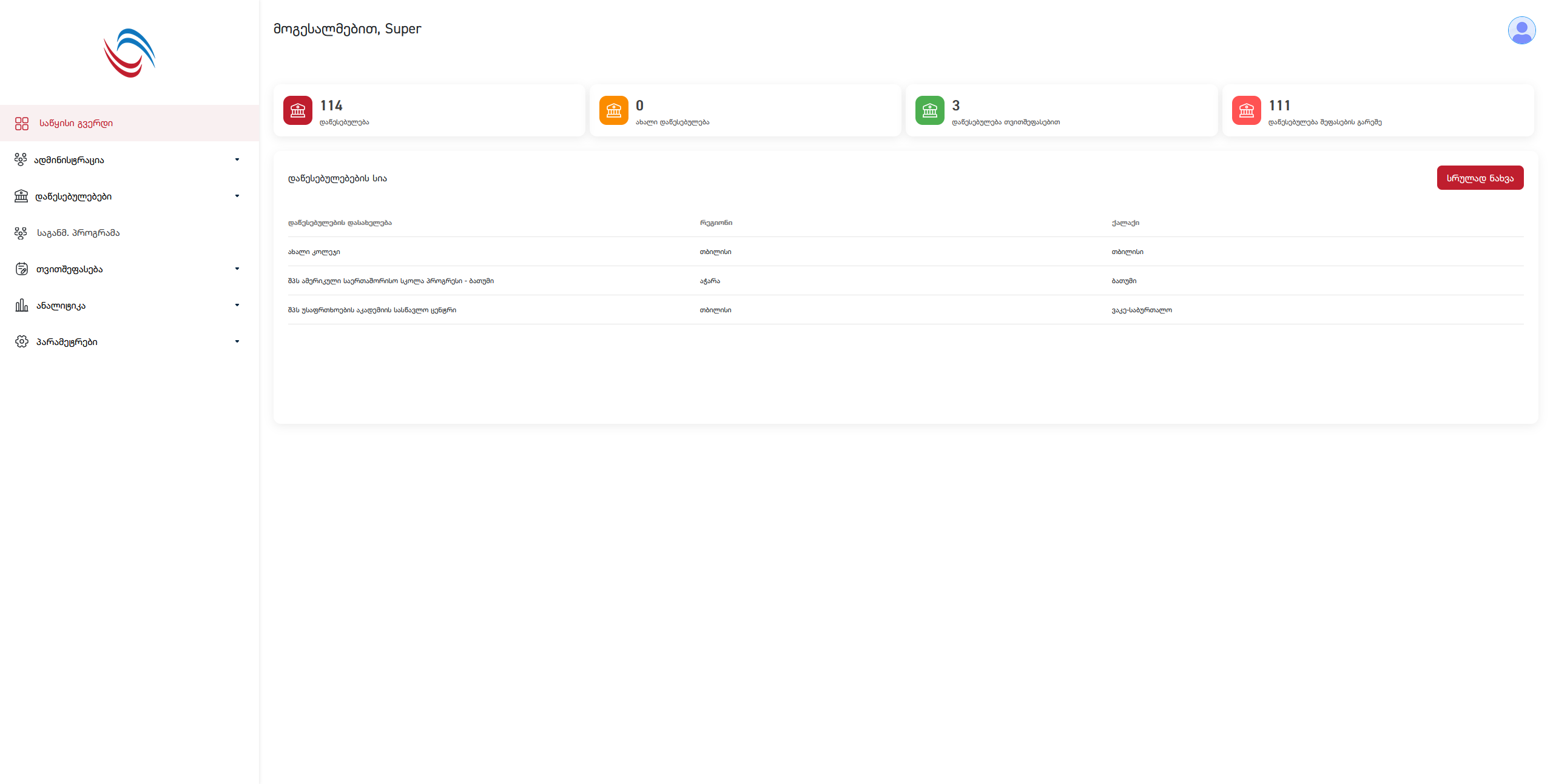Screen dimensions: 1553x784
Task: Go to საწყისი გვერდი menu item
Action: point(76,124)
